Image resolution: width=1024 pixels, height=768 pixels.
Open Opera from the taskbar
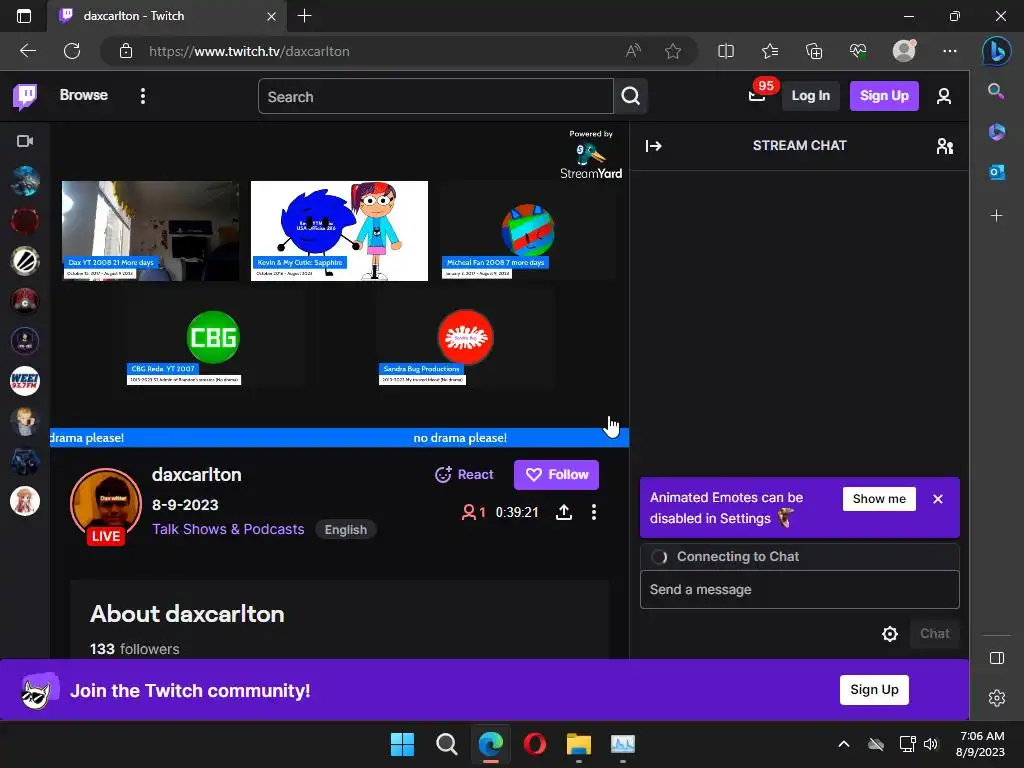click(535, 744)
